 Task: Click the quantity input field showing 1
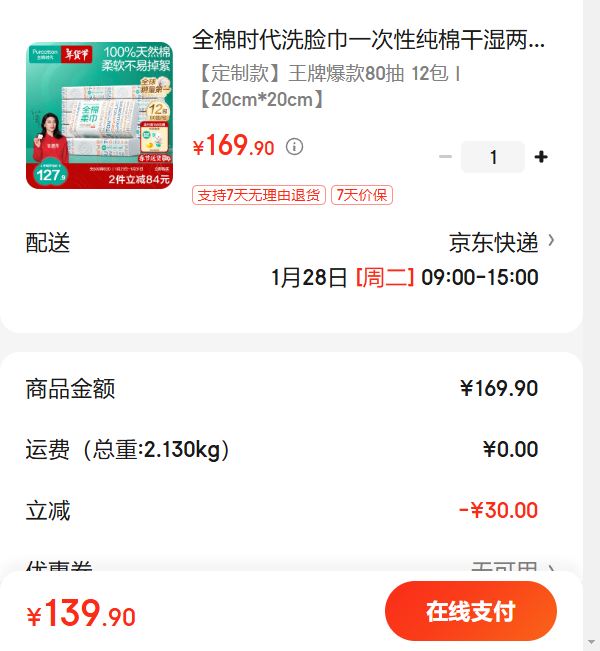493,157
